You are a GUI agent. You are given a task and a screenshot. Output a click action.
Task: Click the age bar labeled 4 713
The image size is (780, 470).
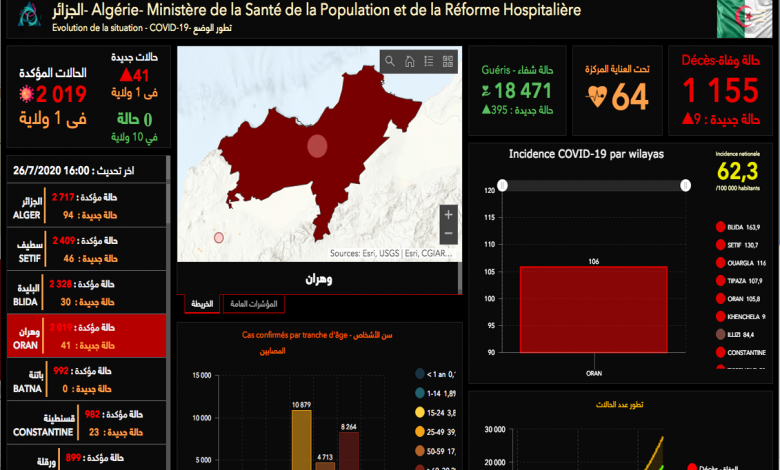click(x=325, y=466)
